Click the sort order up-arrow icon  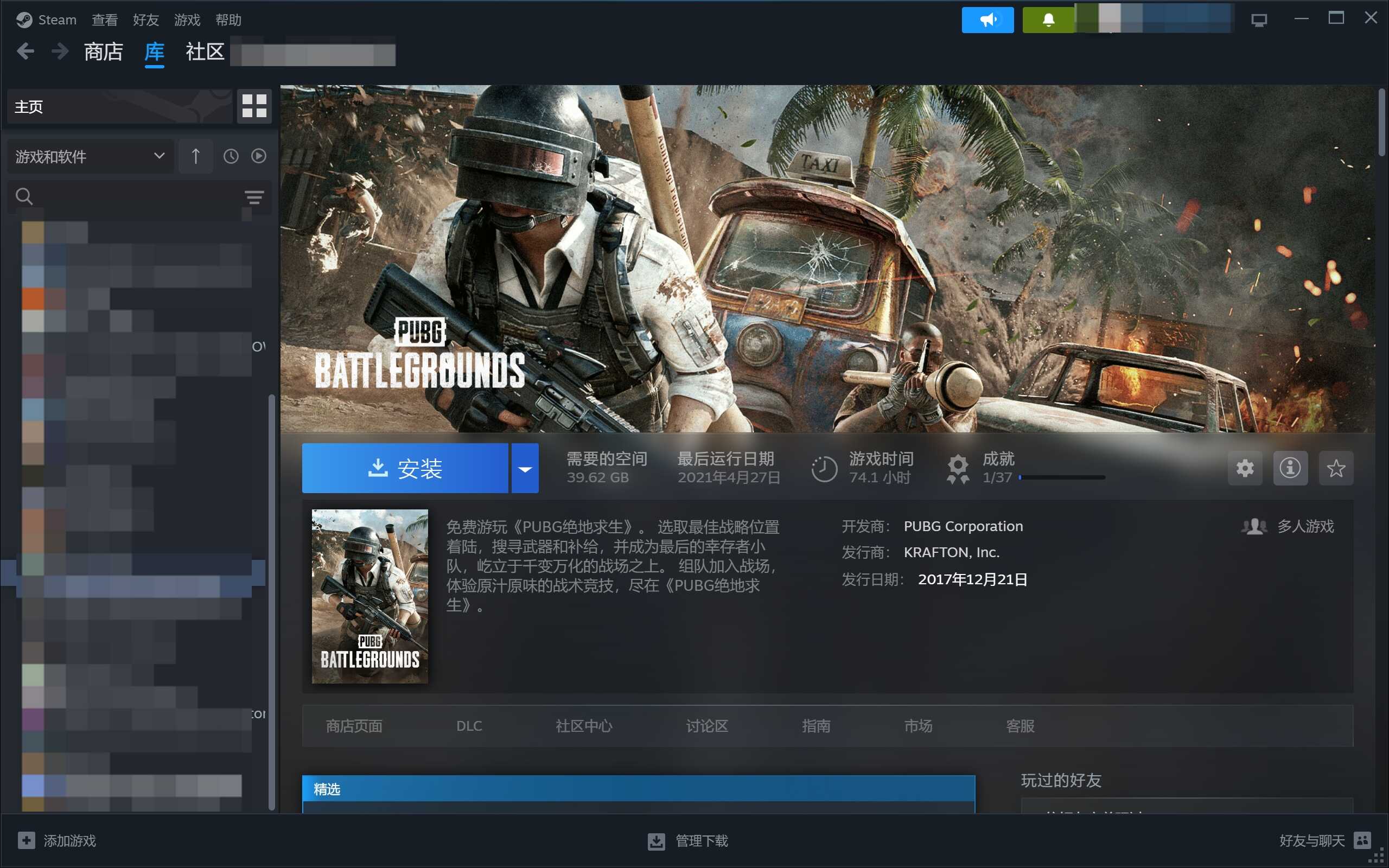[196, 156]
